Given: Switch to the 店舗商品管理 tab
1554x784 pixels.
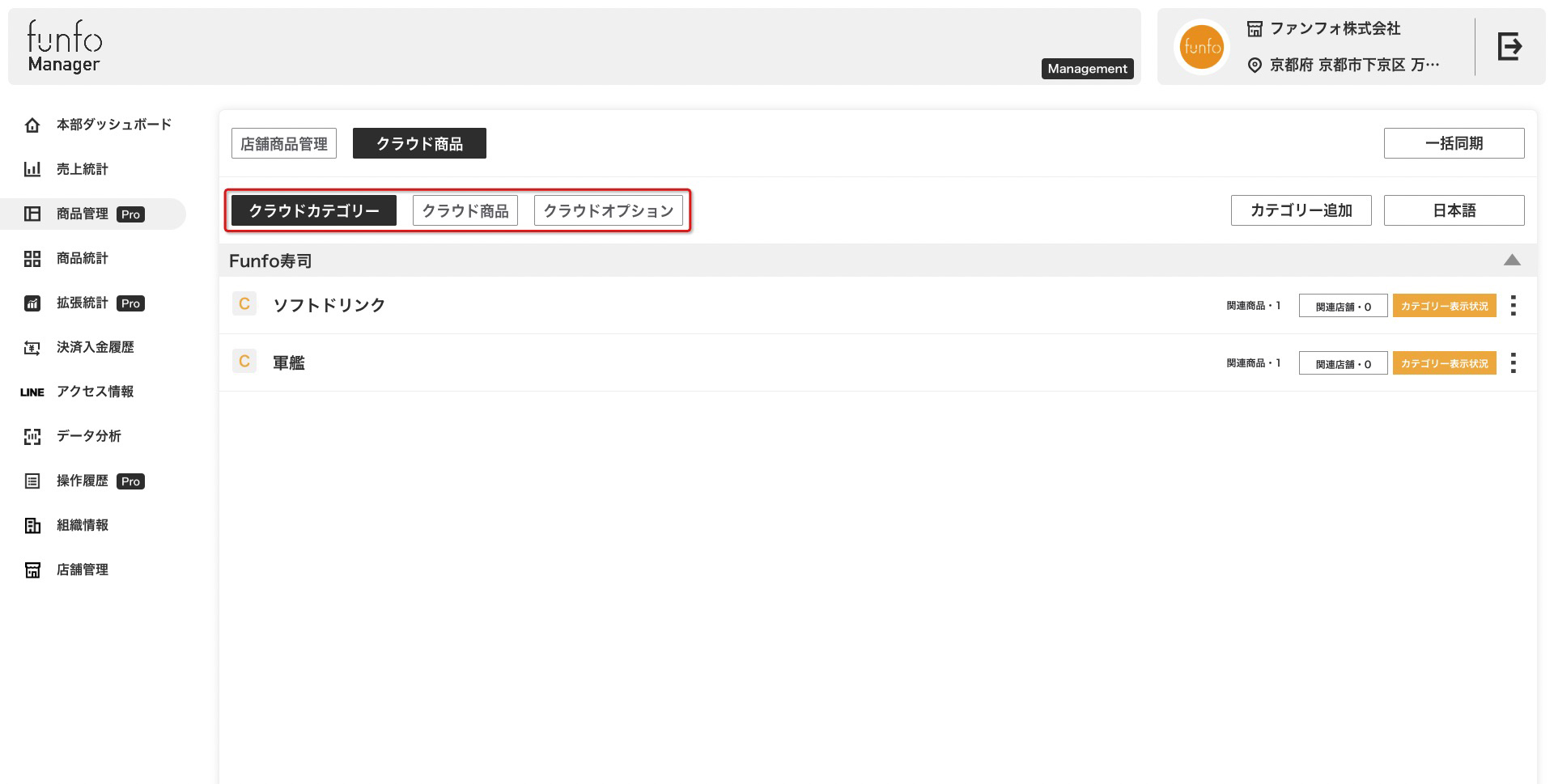Looking at the screenshot, I should [x=284, y=143].
